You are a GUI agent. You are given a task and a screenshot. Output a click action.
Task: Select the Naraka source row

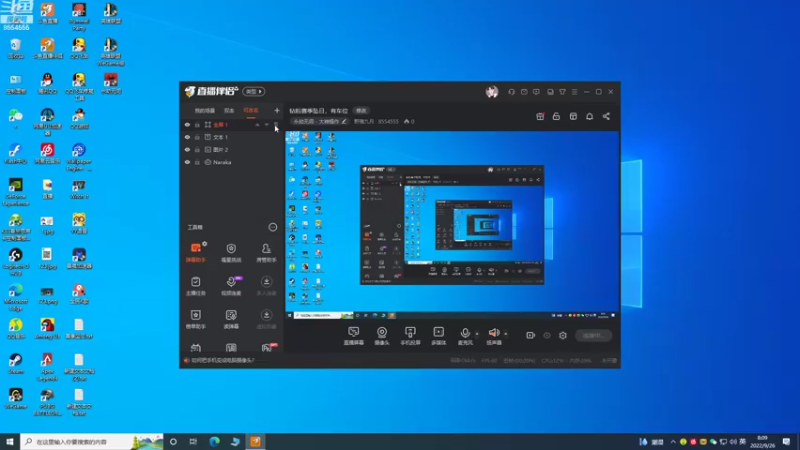pyautogui.click(x=232, y=162)
